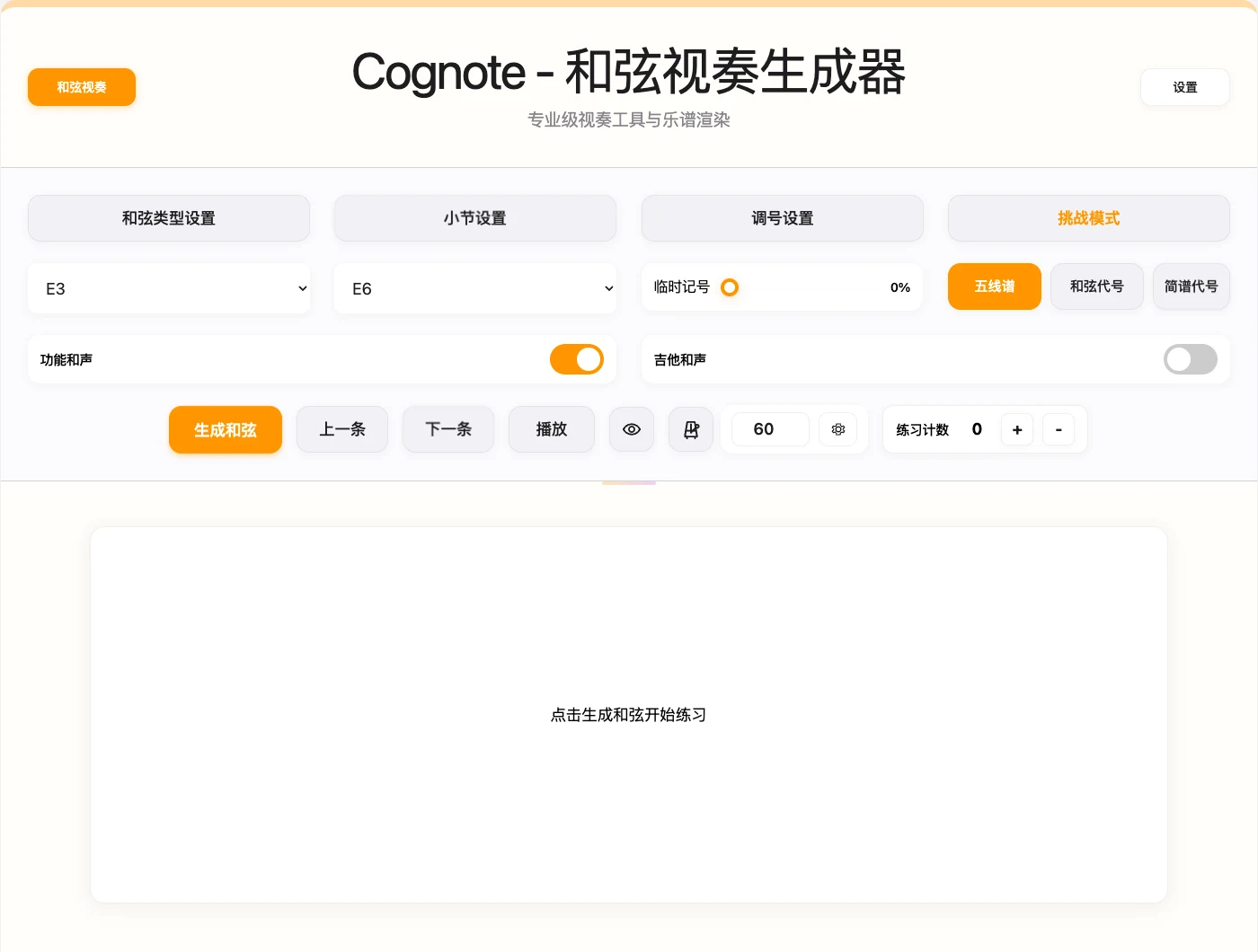Enable the 吉他和声 switch
The height and width of the screenshot is (952, 1258).
pyautogui.click(x=1191, y=359)
